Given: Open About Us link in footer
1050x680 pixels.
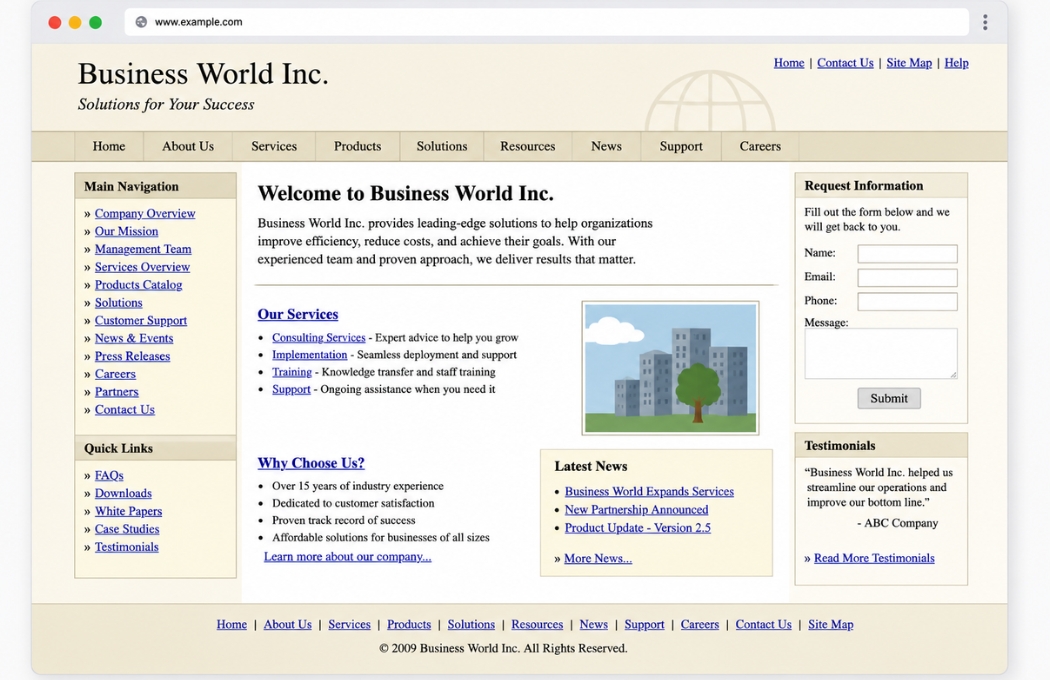Looking at the screenshot, I should (287, 624).
